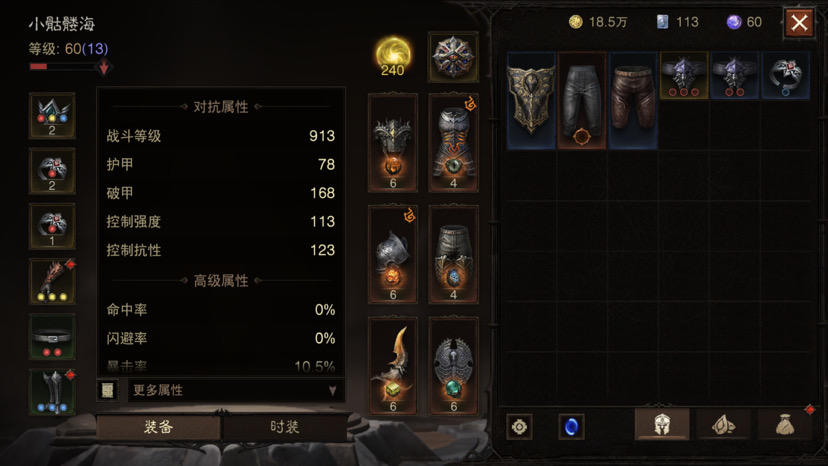Open the pouch bag tab in inventory
The image size is (828, 466).
785,424
